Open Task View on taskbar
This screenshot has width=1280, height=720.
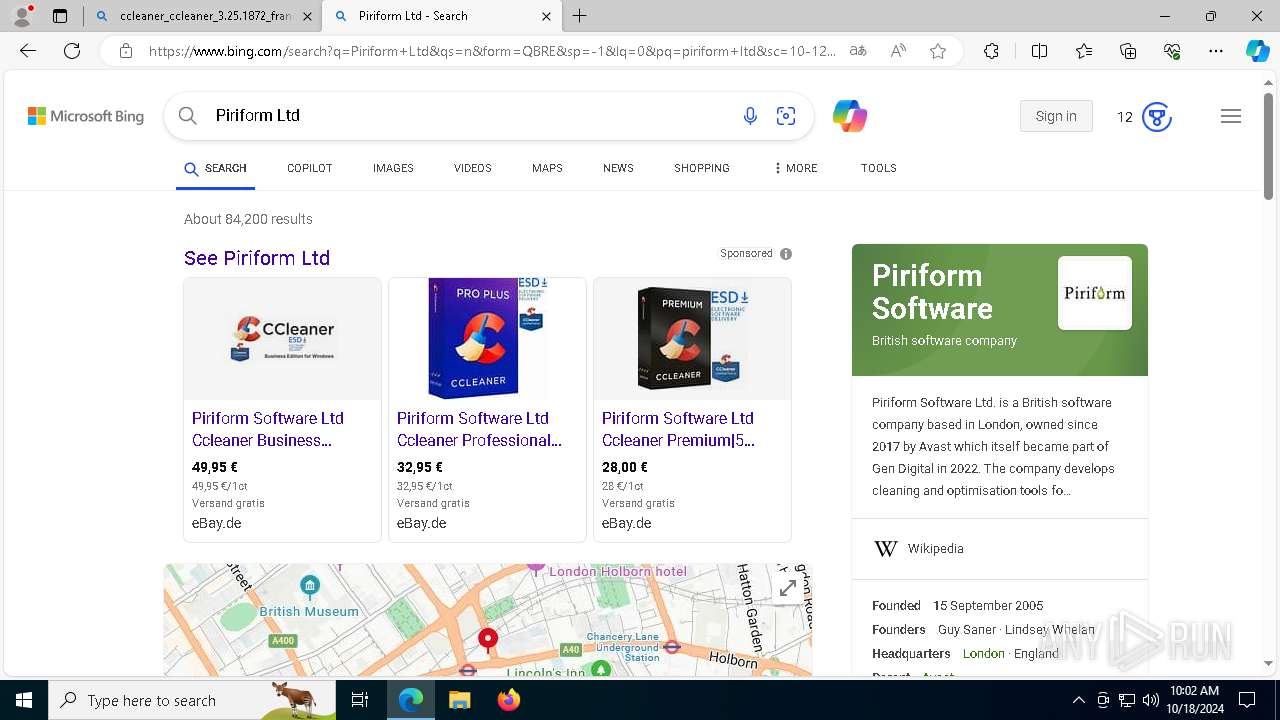pyautogui.click(x=360, y=700)
